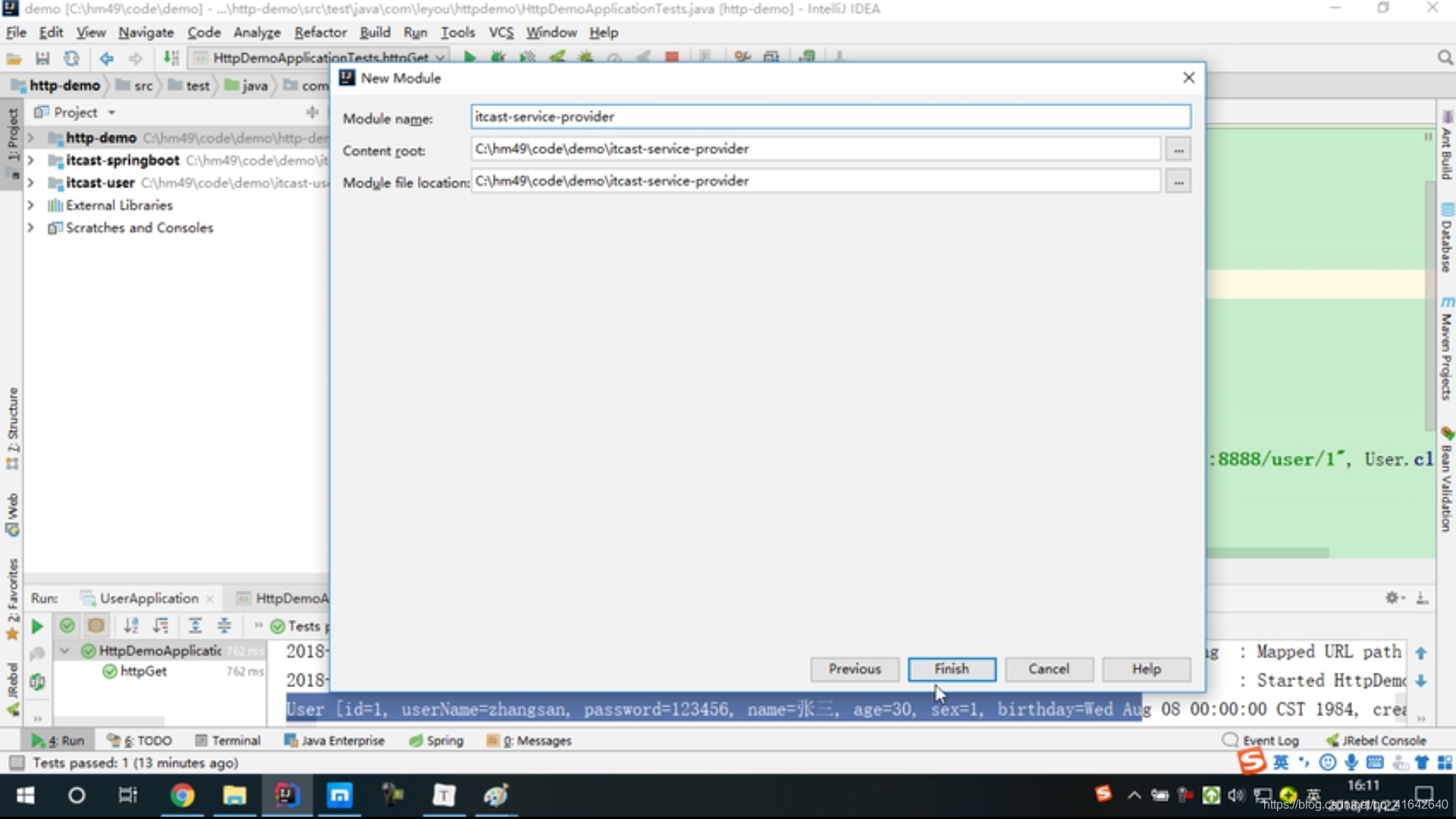Expand the http-demo project tree node
This screenshot has width=1456, height=819.
tap(30, 138)
